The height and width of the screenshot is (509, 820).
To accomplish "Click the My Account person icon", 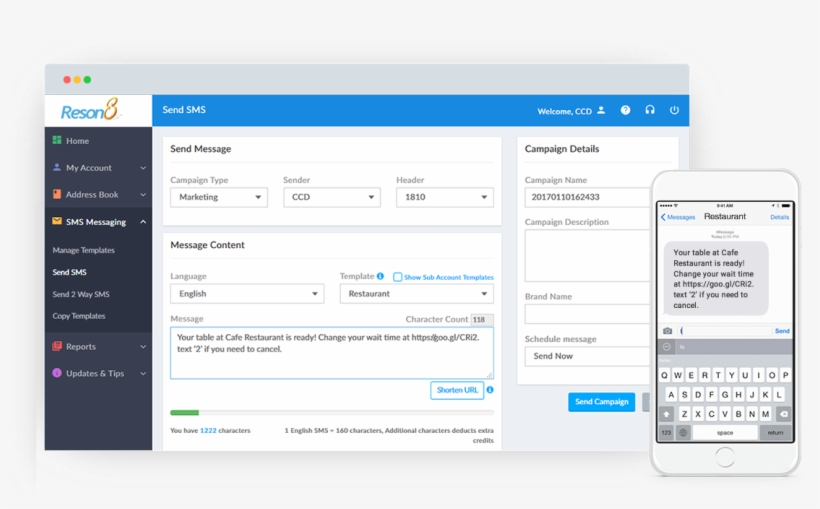I will tap(57, 167).
